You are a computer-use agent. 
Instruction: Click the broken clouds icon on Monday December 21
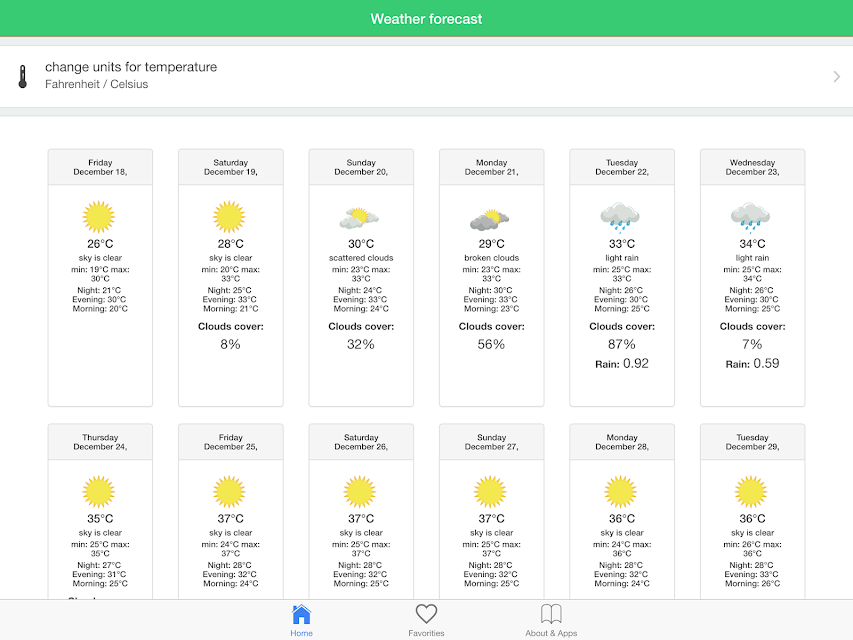(490, 219)
